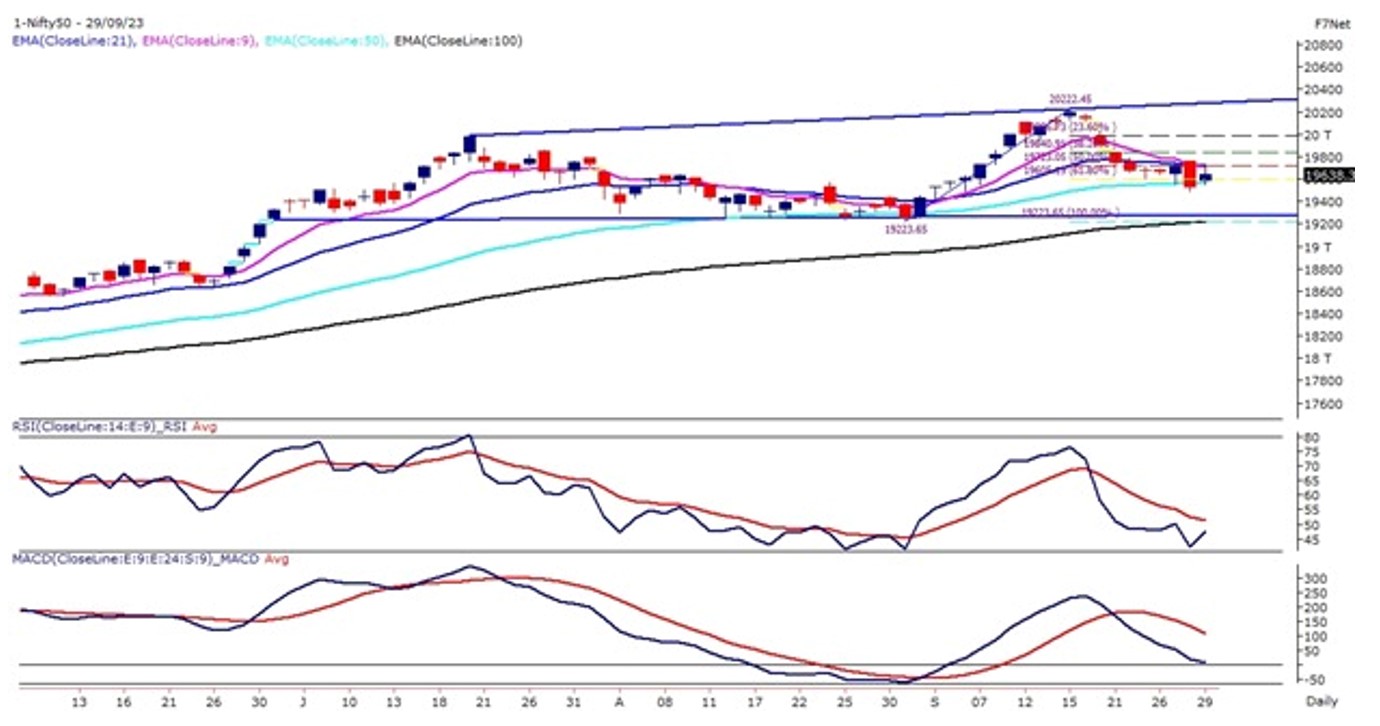
Task: Click the Avg label in RSI panel
Action: click(203, 427)
